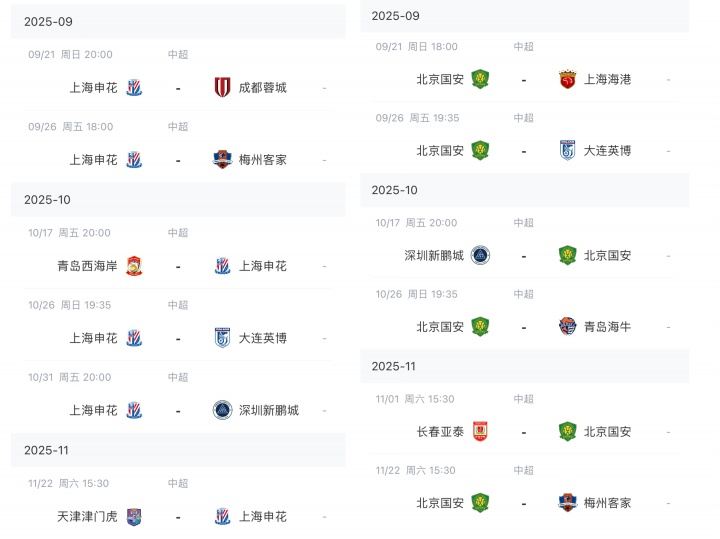The height and width of the screenshot is (539, 720).
Task: Select the 2025-11 header in right schedule
Action: 525,366
